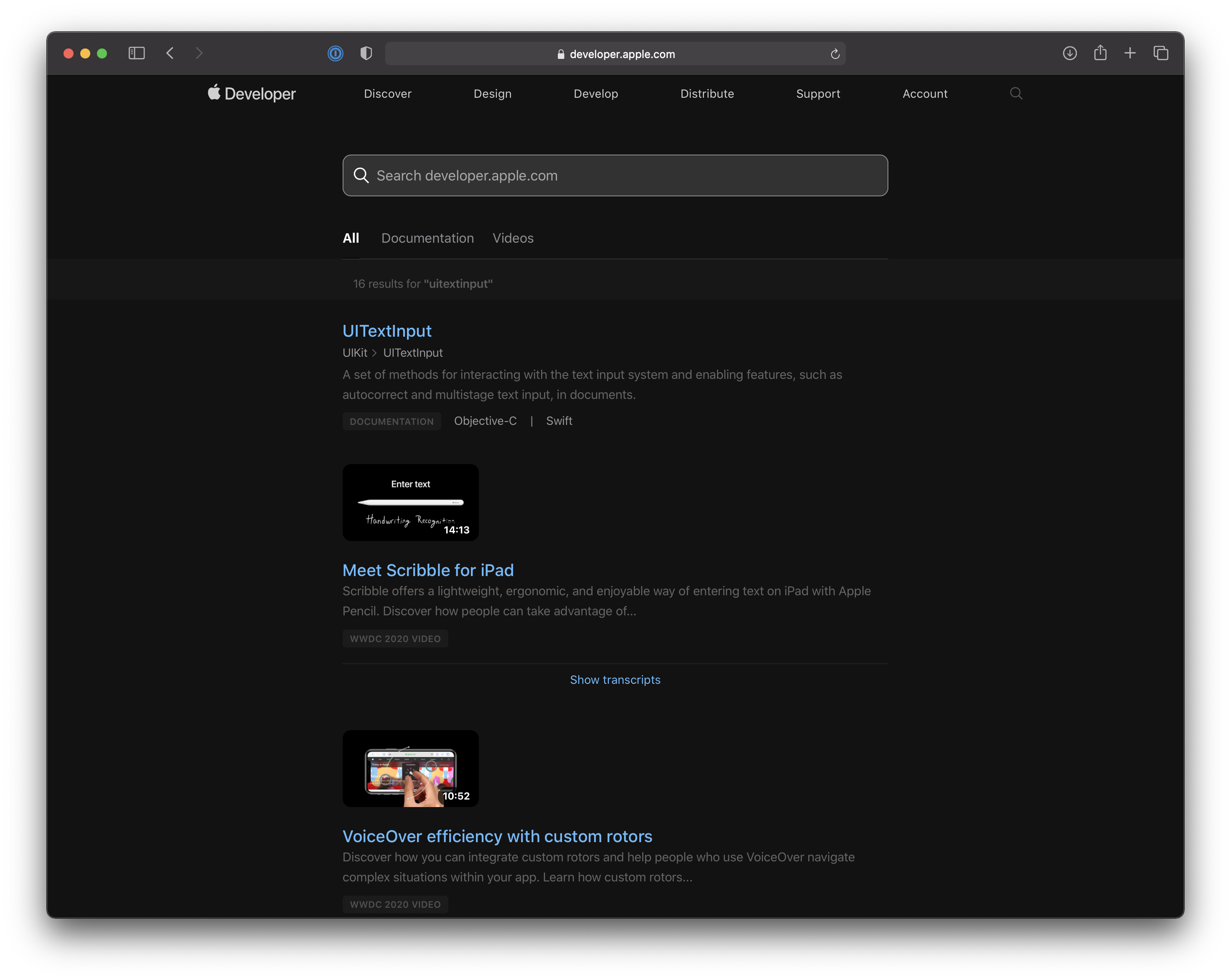Switch to the Videos results tab
The image size is (1231, 980).
(x=513, y=238)
